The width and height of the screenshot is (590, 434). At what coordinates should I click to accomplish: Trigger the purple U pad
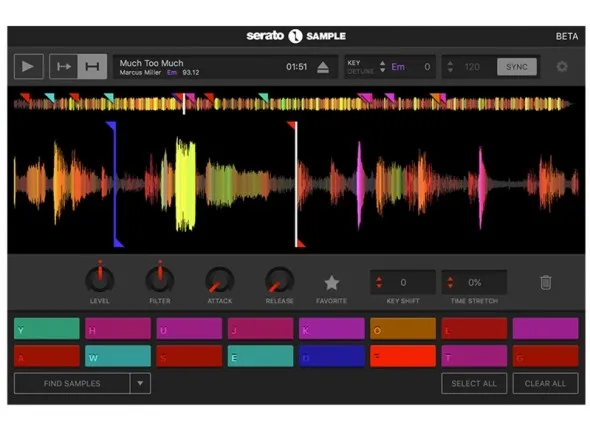click(189, 329)
